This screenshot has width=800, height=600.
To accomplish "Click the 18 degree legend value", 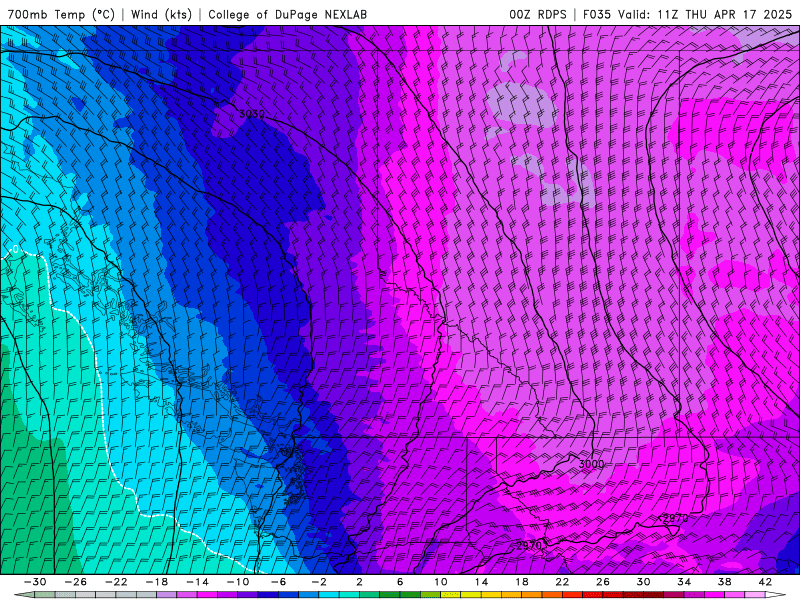I will tap(521, 582).
